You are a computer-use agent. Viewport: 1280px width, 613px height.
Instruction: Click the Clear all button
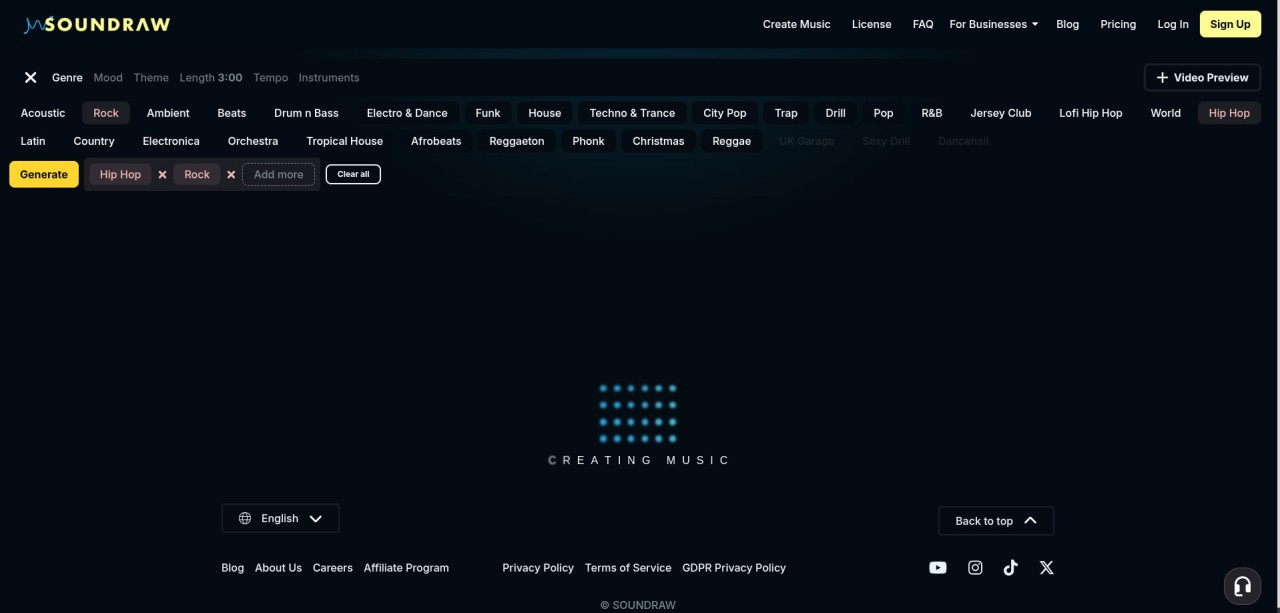pos(353,174)
